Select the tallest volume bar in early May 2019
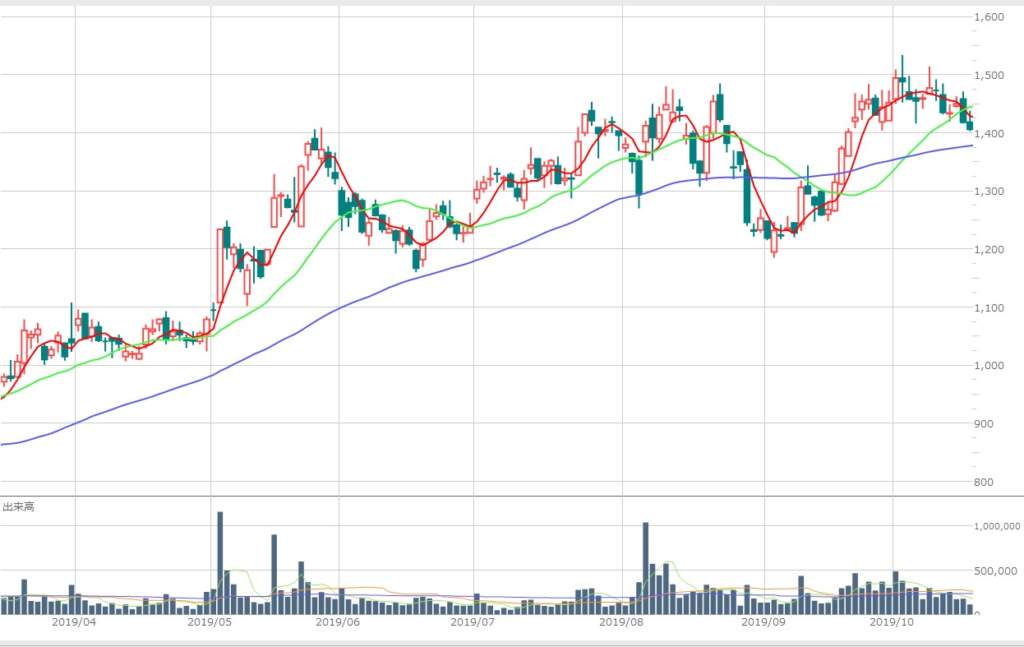The width and height of the screenshot is (1024, 647). tap(220, 563)
